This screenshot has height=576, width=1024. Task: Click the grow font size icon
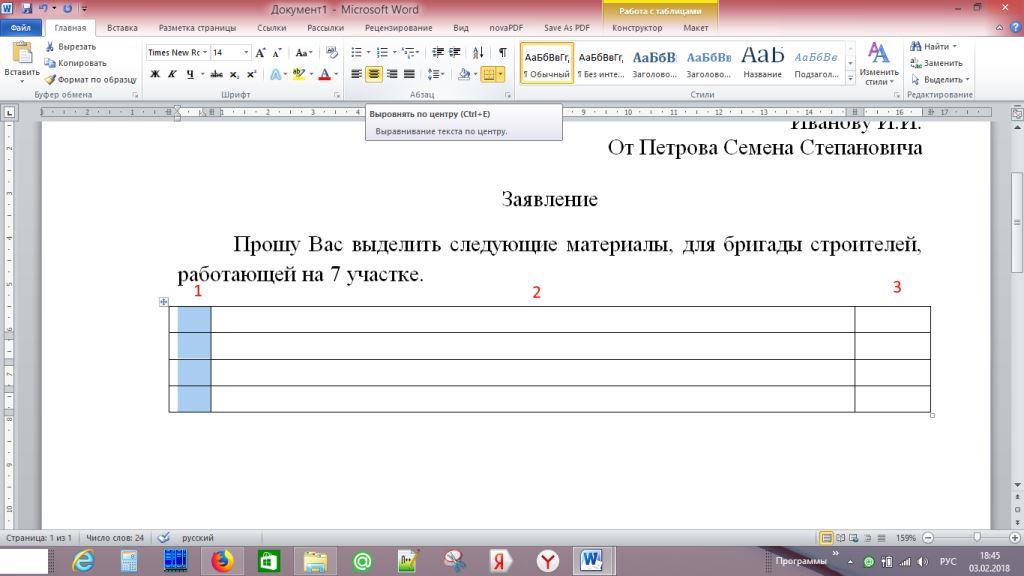point(261,53)
